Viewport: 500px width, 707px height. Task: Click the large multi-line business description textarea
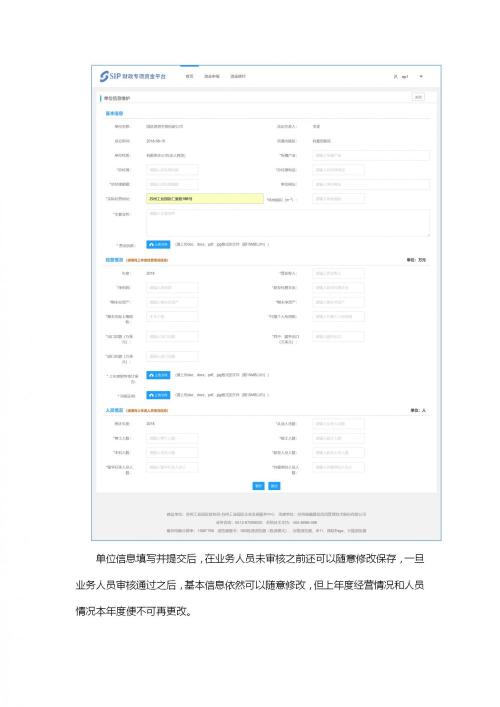click(x=288, y=222)
